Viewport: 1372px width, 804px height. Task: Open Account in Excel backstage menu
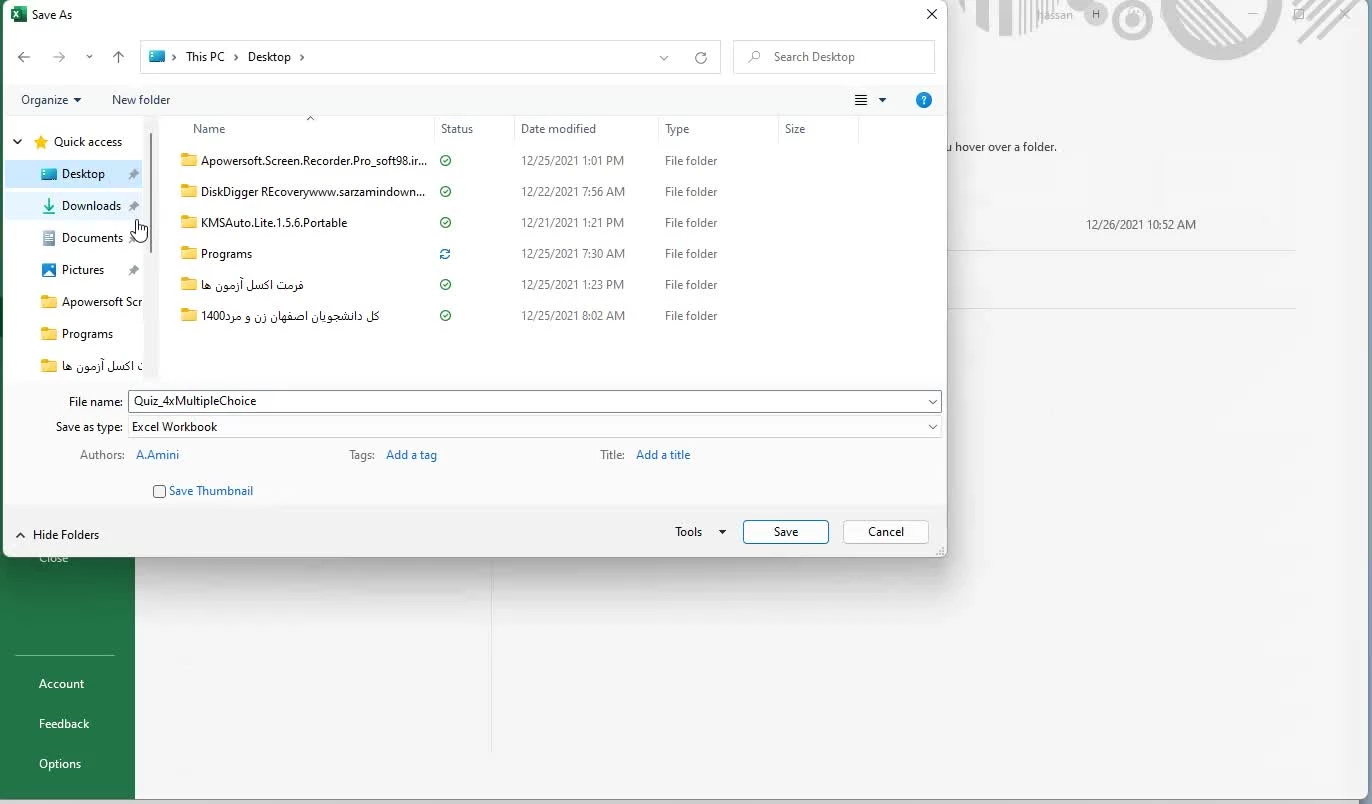[61, 684]
